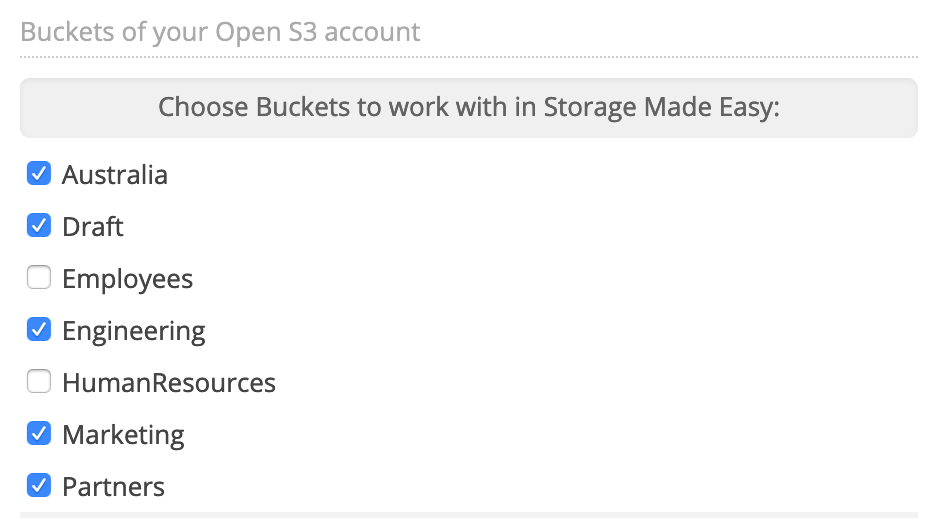Click the Partners bucket label

(x=113, y=487)
